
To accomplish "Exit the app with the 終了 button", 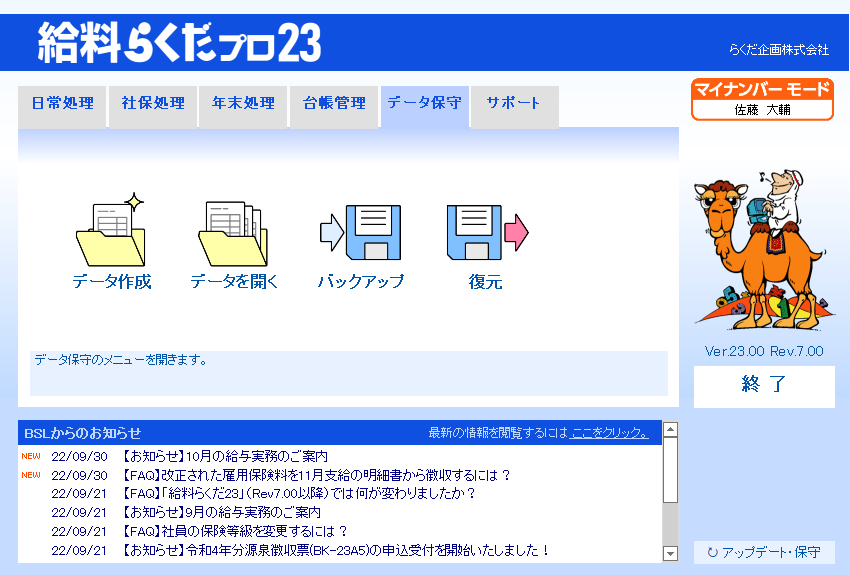I will [x=764, y=386].
